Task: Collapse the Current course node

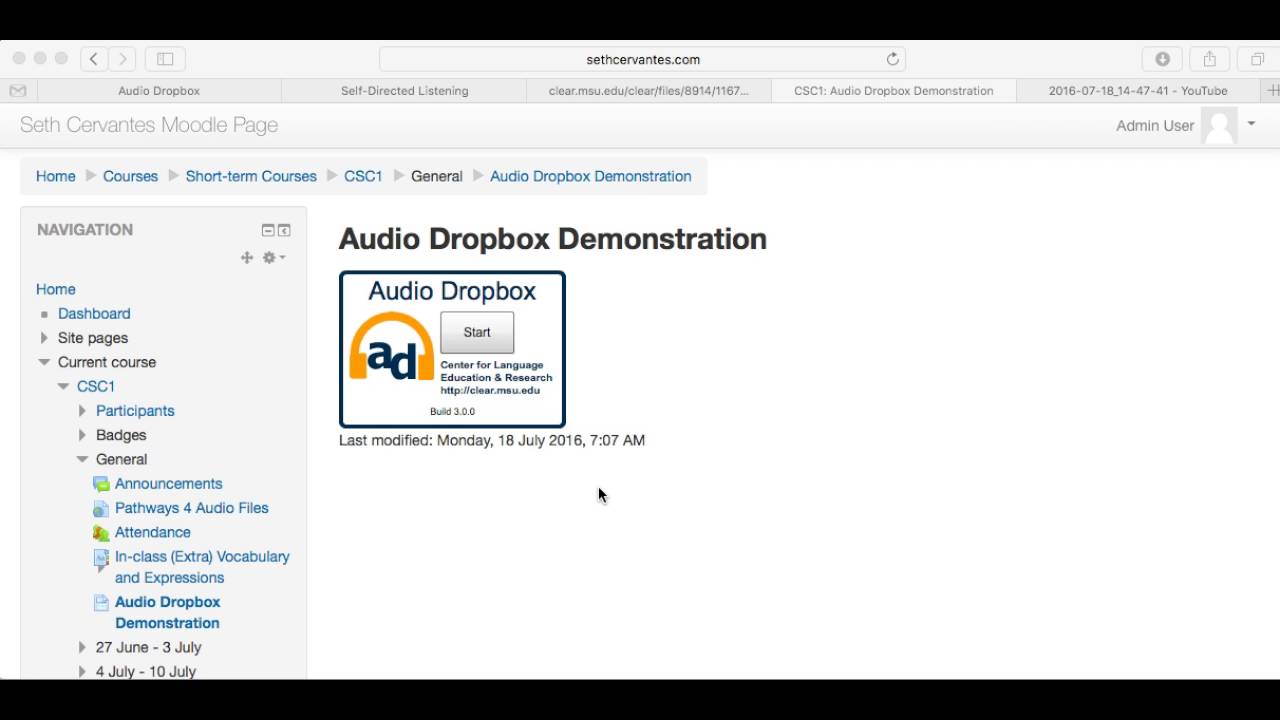Action: 44,362
